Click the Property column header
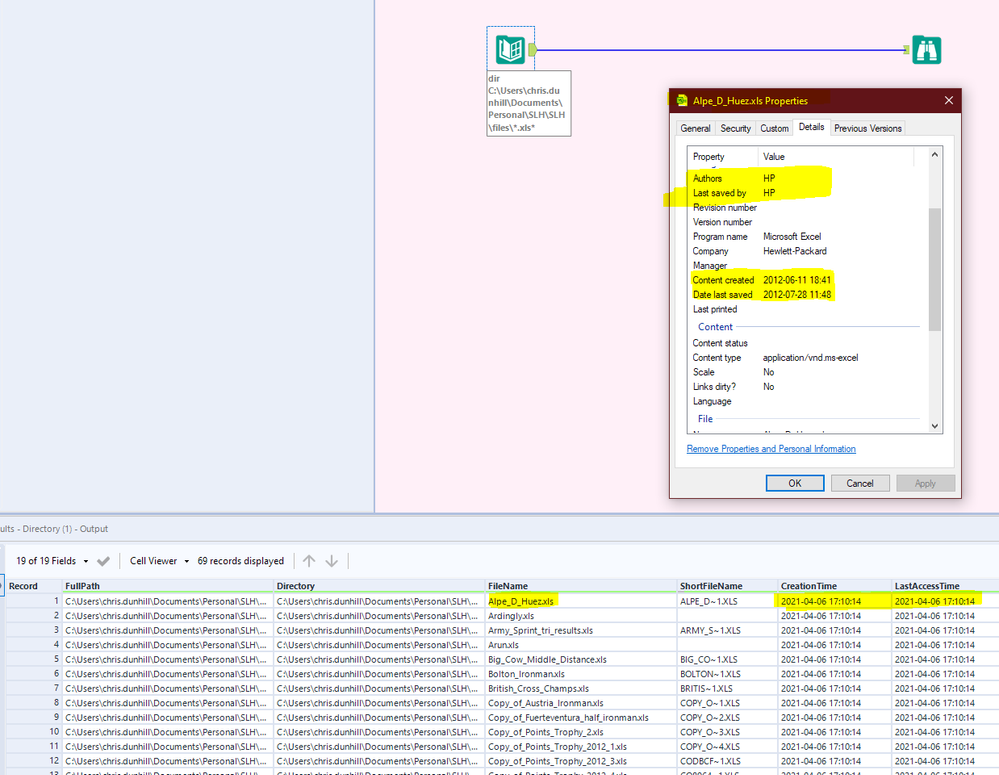Viewport: 999px width, 775px height. 722,156
